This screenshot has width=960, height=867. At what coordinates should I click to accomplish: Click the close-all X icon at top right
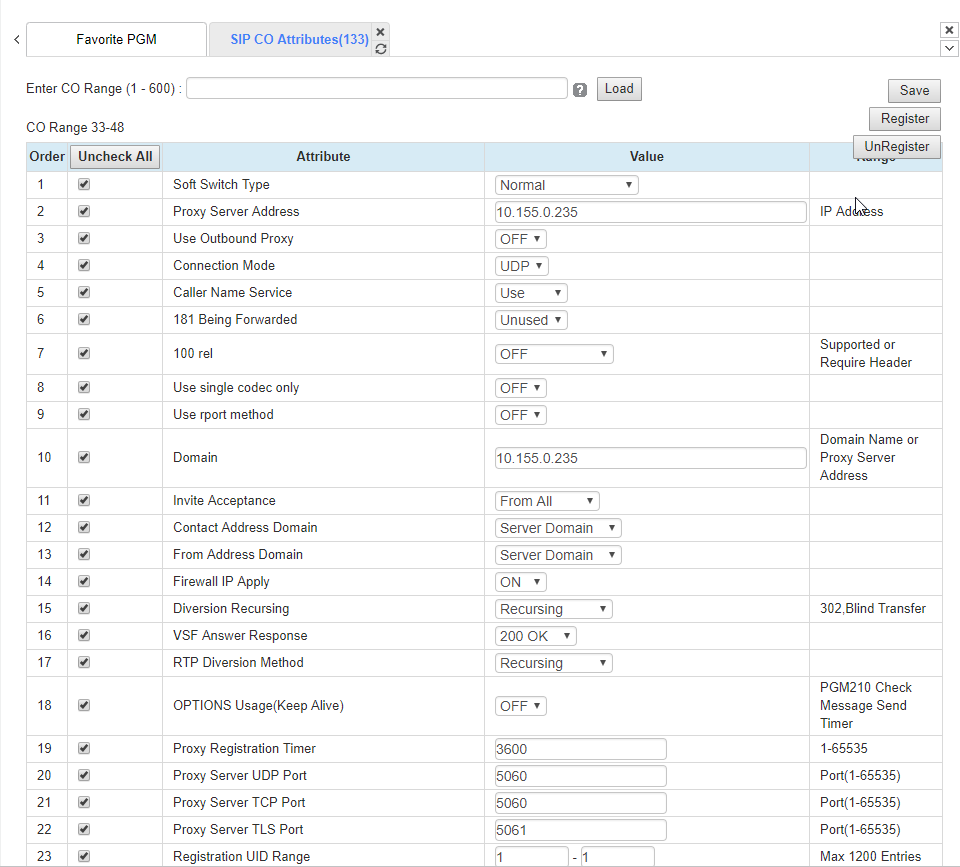pos(949,30)
